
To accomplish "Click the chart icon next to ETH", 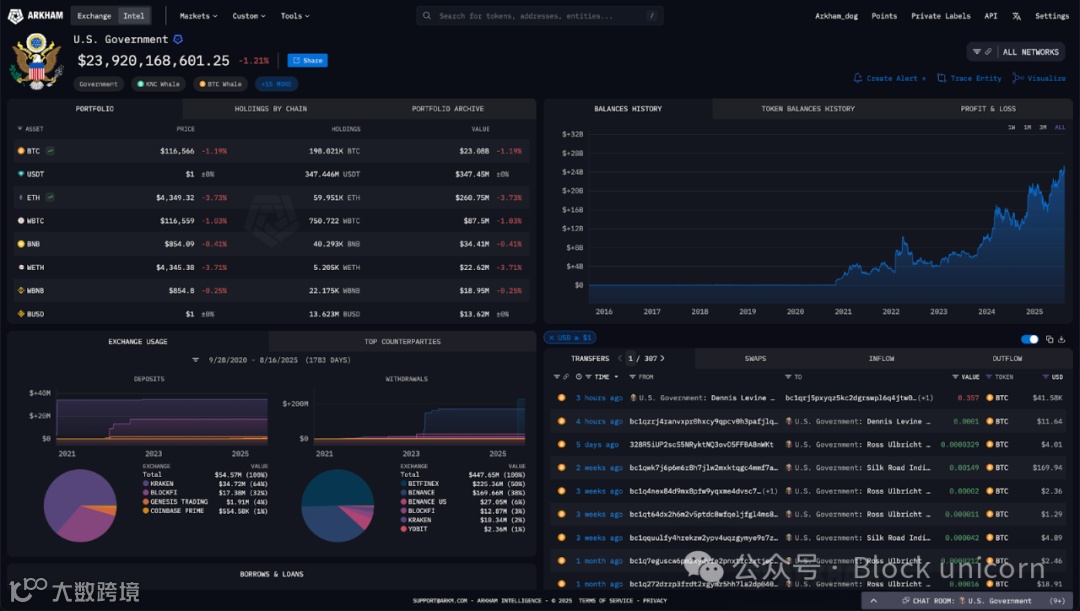I will point(50,197).
